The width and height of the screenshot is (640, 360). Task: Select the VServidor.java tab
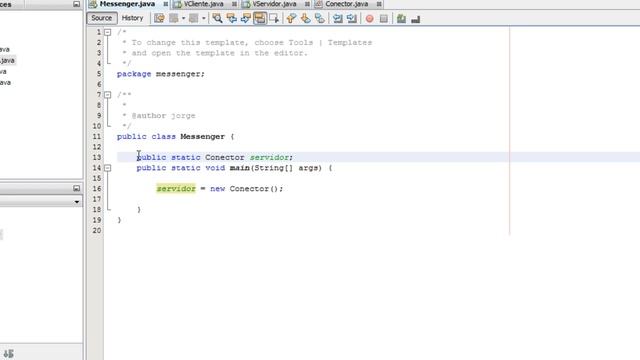pos(274,4)
